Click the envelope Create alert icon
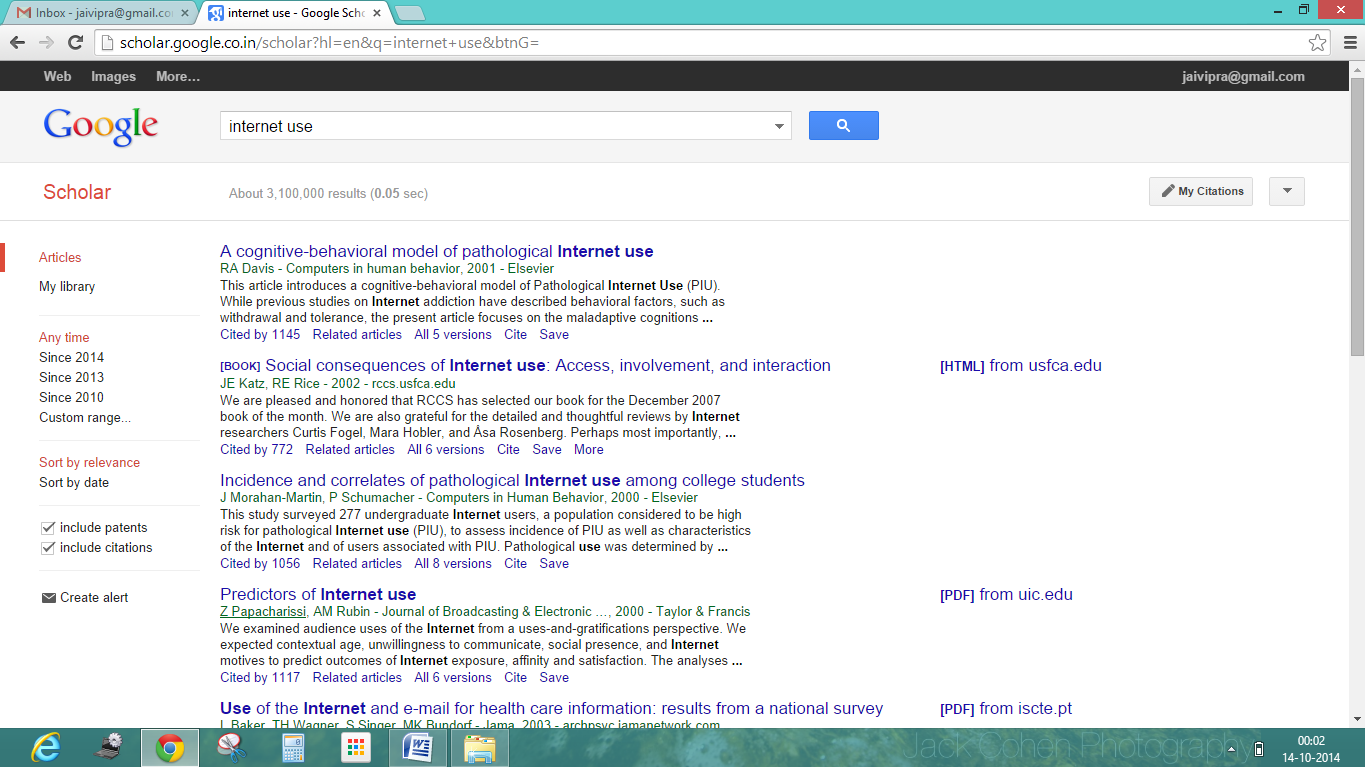Image resolution: width=1365 pixels, height=767 pixels. (48, 597)
